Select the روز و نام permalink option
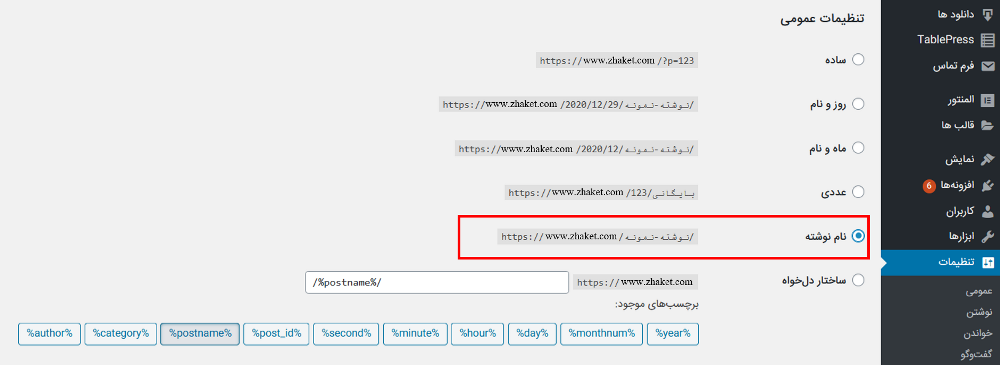The image size is (1000, 365). tap(858, 103)
